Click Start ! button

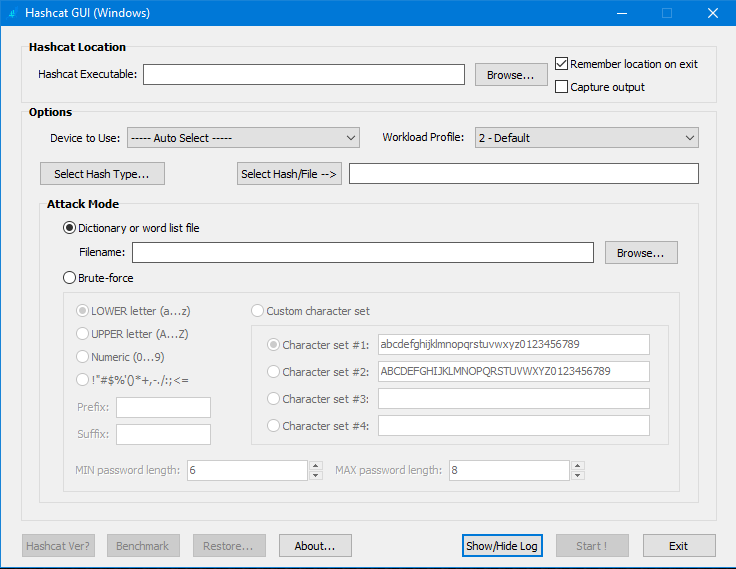coord(592,546)
